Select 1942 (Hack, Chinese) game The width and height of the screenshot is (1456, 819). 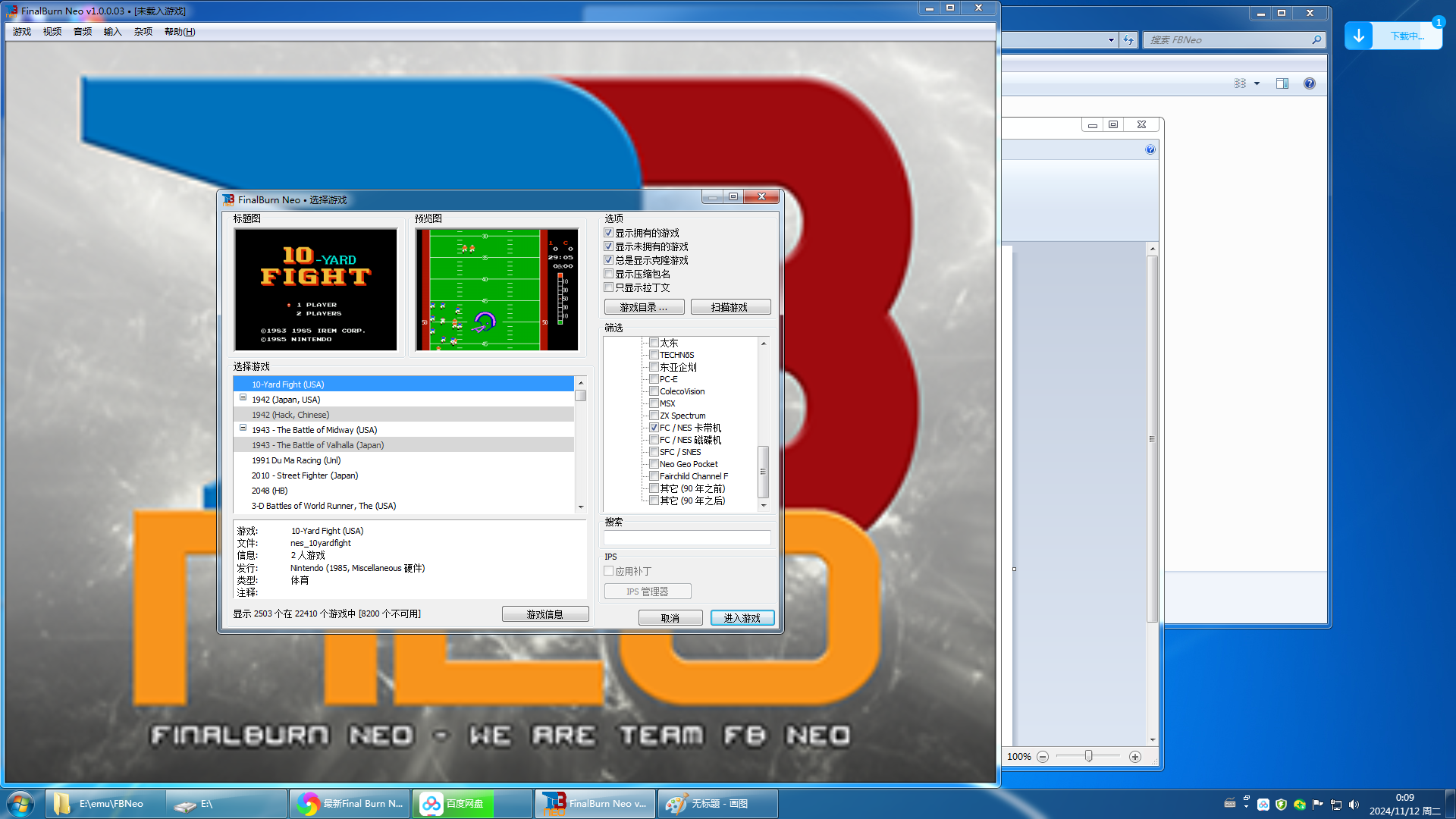[x=404, y=415]
